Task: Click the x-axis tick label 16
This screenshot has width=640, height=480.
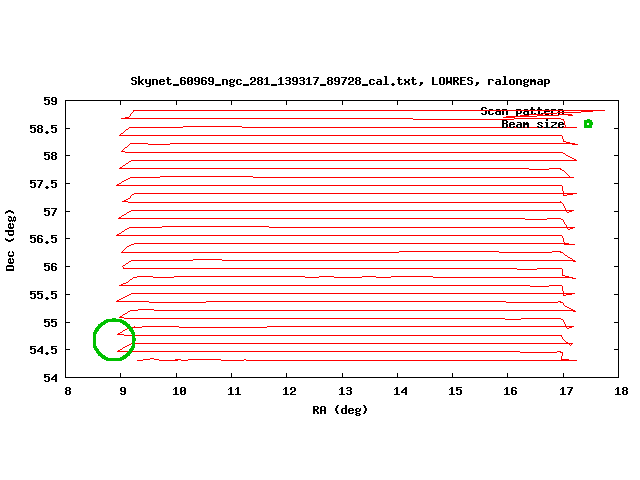Action: (510, 392)
